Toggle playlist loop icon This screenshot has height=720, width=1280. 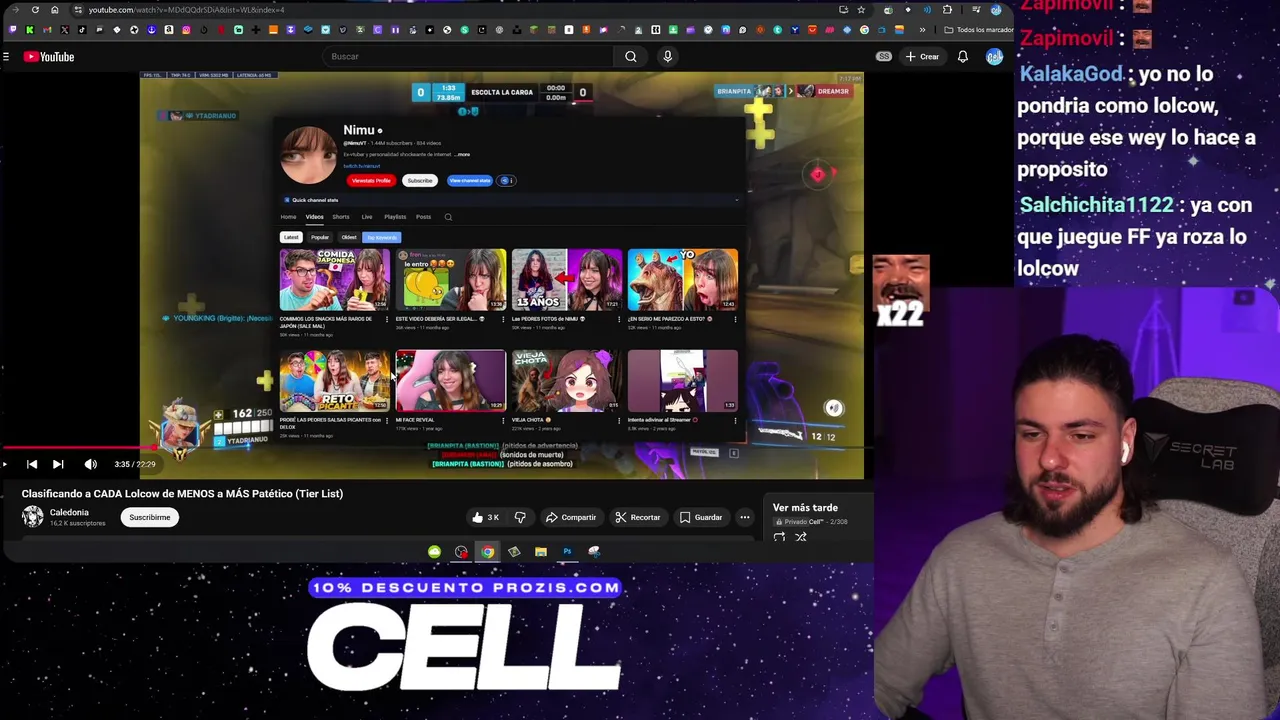point(780,537)
